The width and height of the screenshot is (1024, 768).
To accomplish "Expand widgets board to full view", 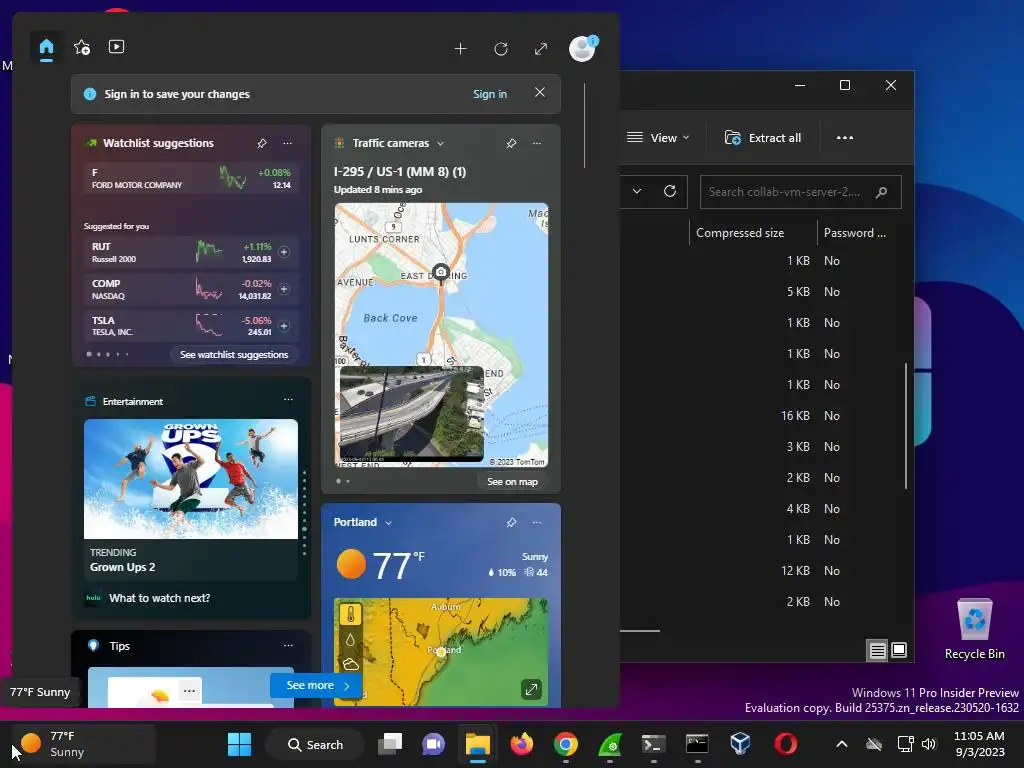I will click(x=541, y=49).
